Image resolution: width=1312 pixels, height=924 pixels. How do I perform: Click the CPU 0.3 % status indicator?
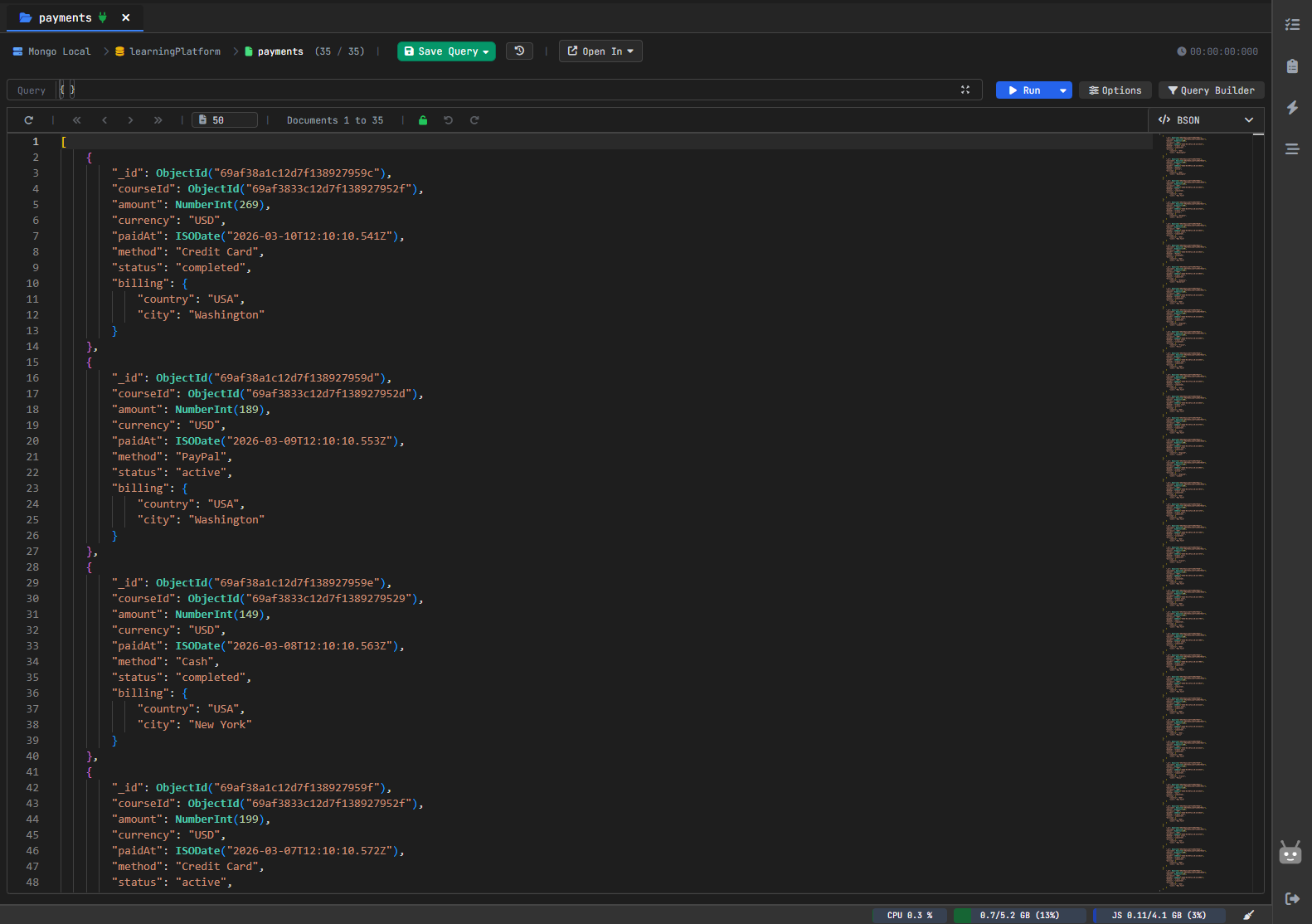pyautogui.click(x=910, y=916)
